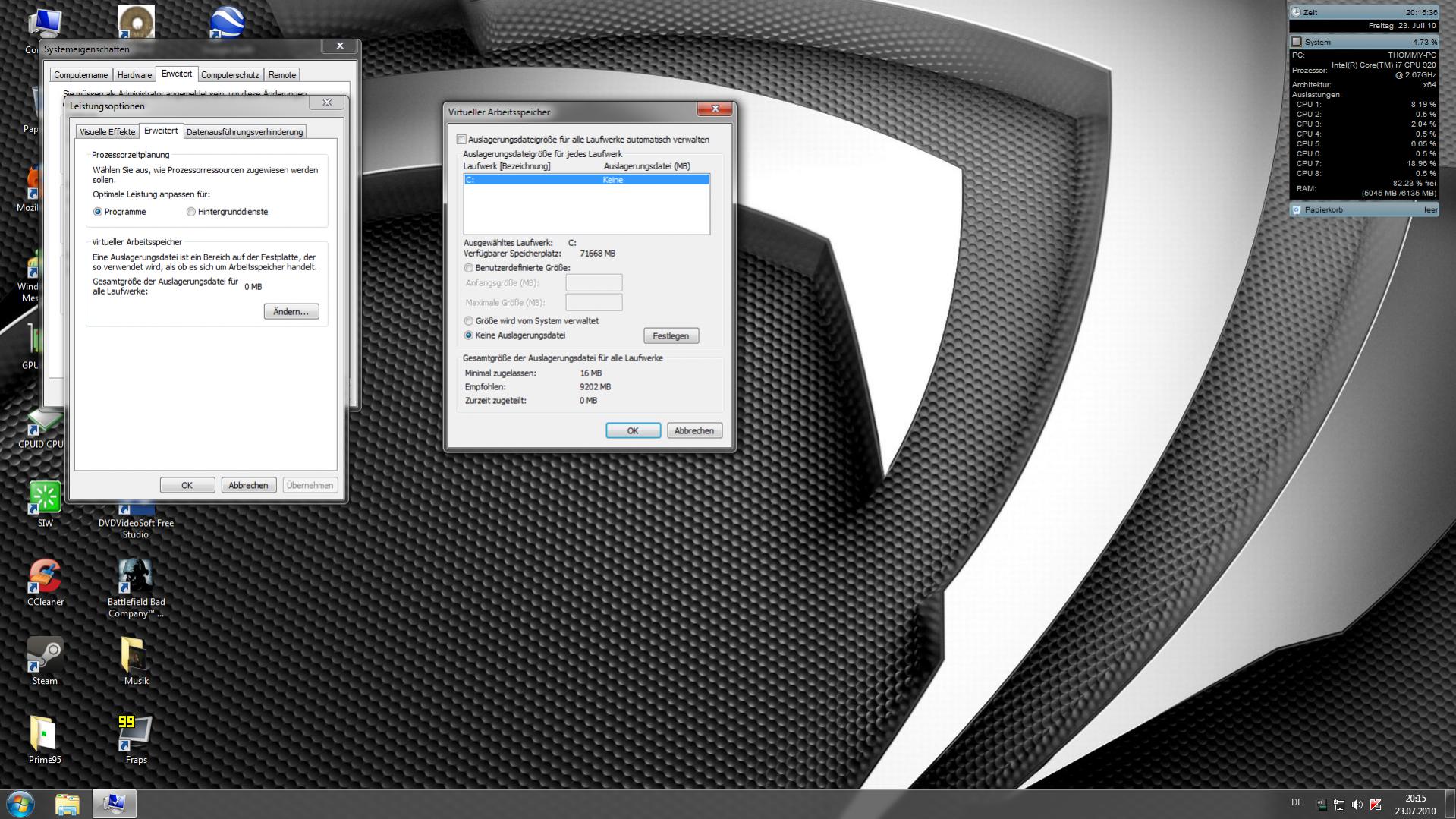
Task: Click the volume speaker tray icon
Action: (x=1357, y=805)
